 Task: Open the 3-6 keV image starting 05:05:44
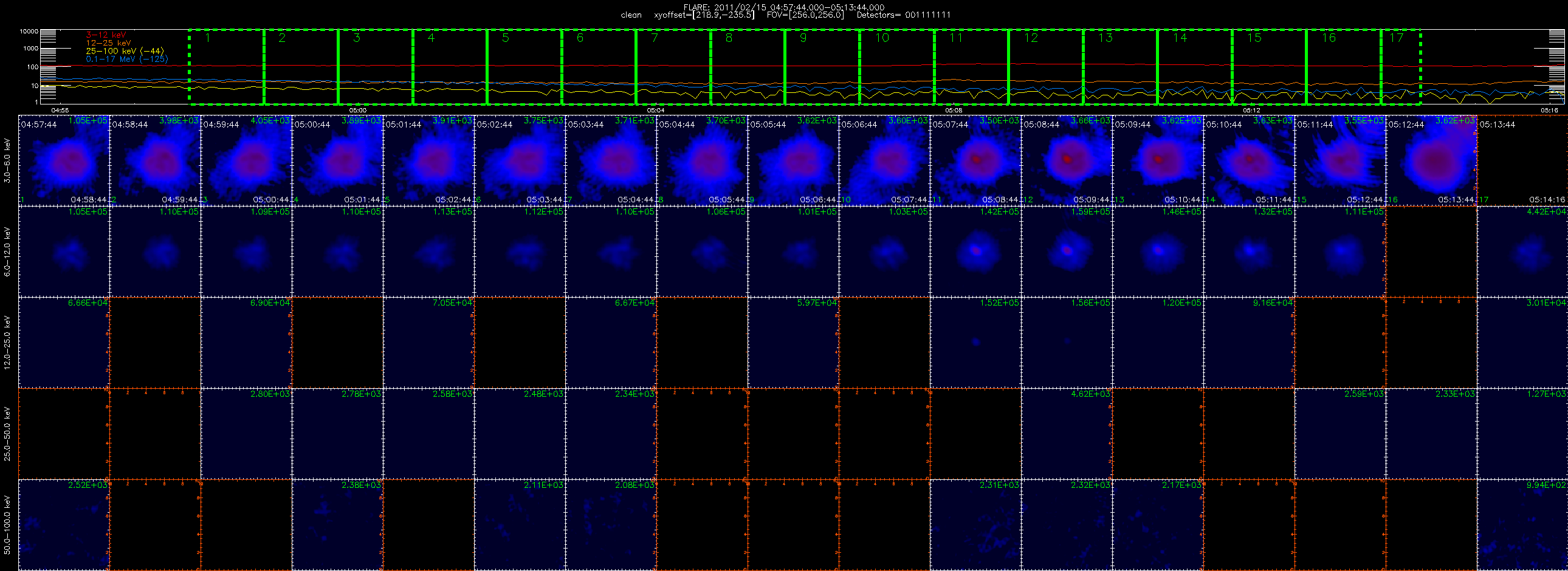coord(793,160)
